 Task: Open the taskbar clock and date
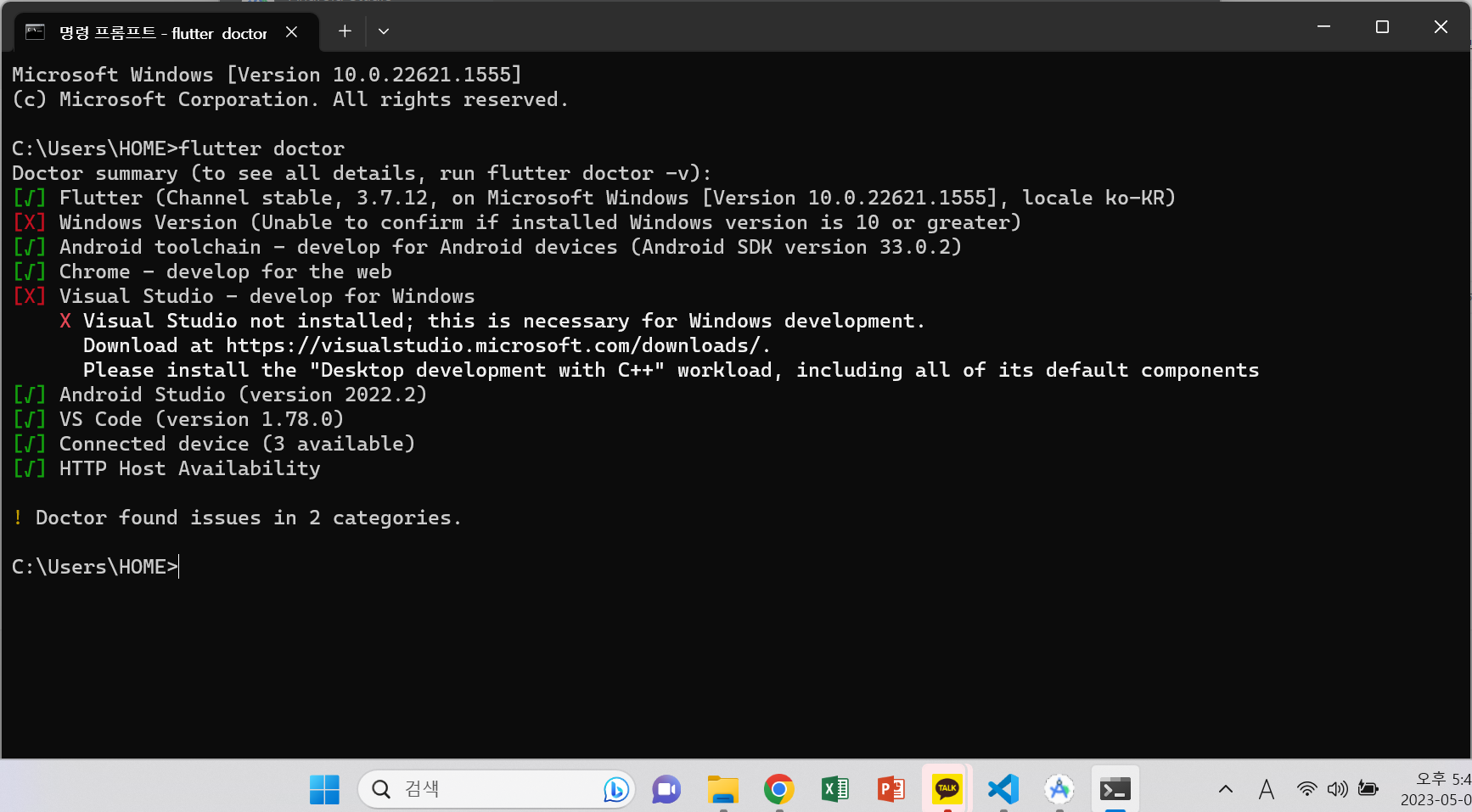1435,789
